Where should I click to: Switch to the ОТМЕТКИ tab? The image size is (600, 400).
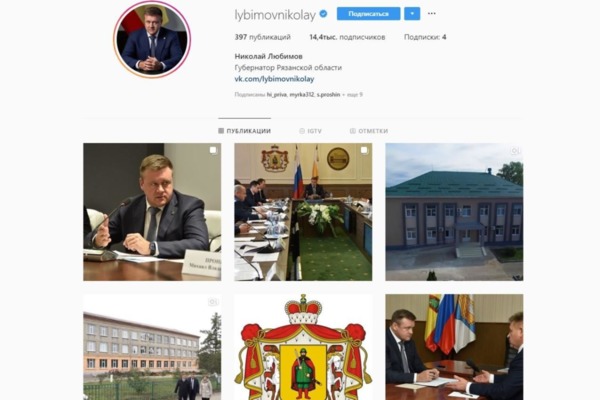pos(369,131)
